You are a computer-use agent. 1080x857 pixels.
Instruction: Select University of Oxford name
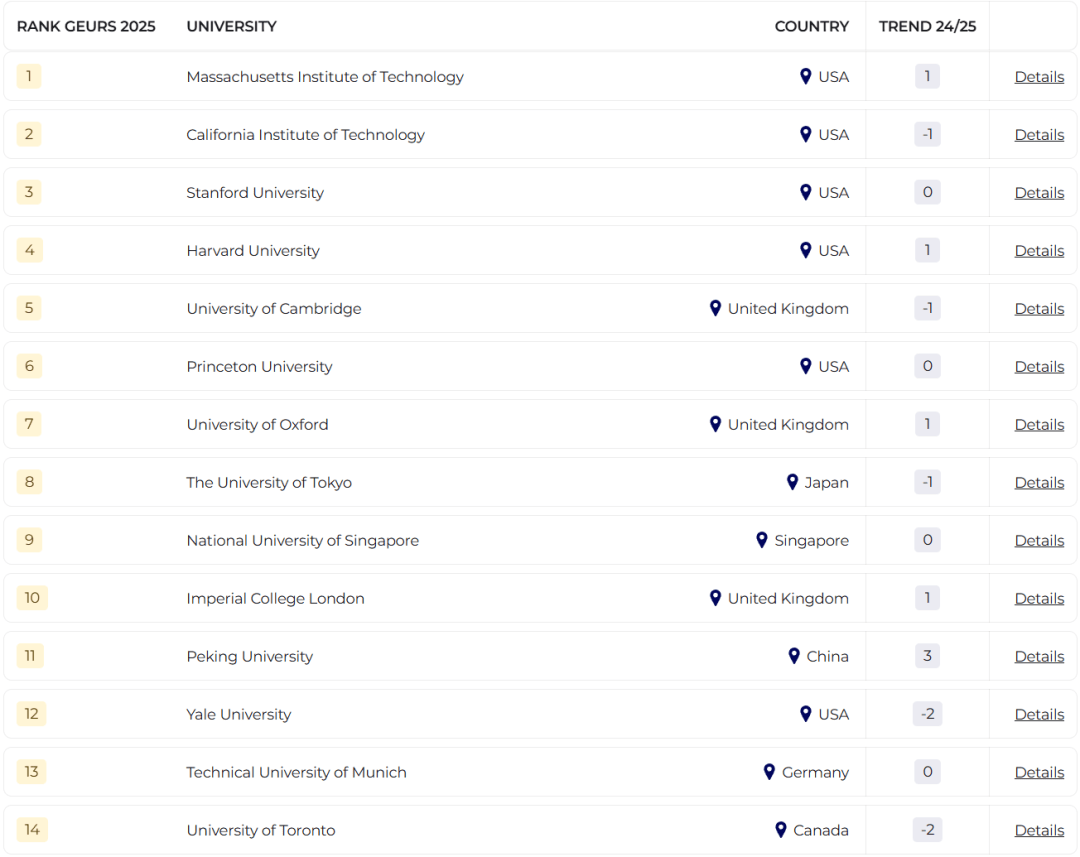click(258, 424)
